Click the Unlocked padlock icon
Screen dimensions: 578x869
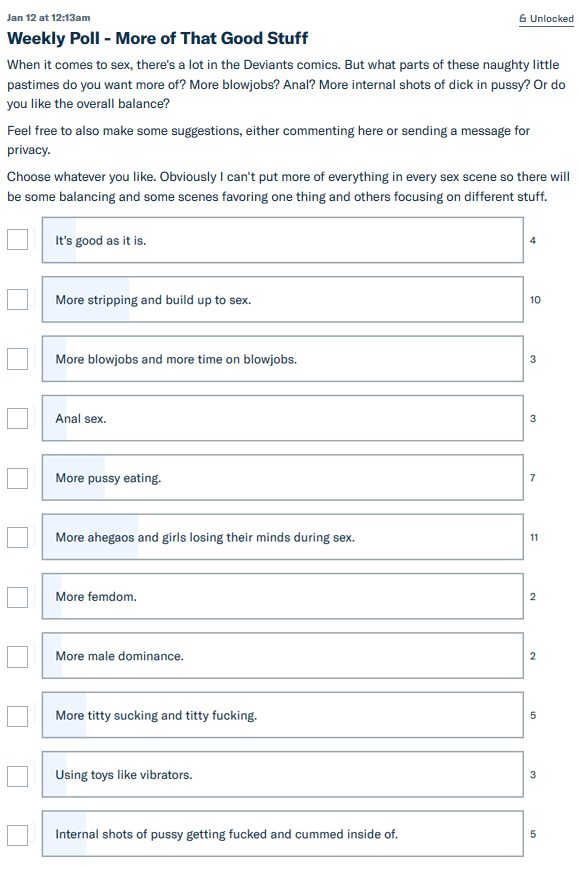(x=523, y=18)
